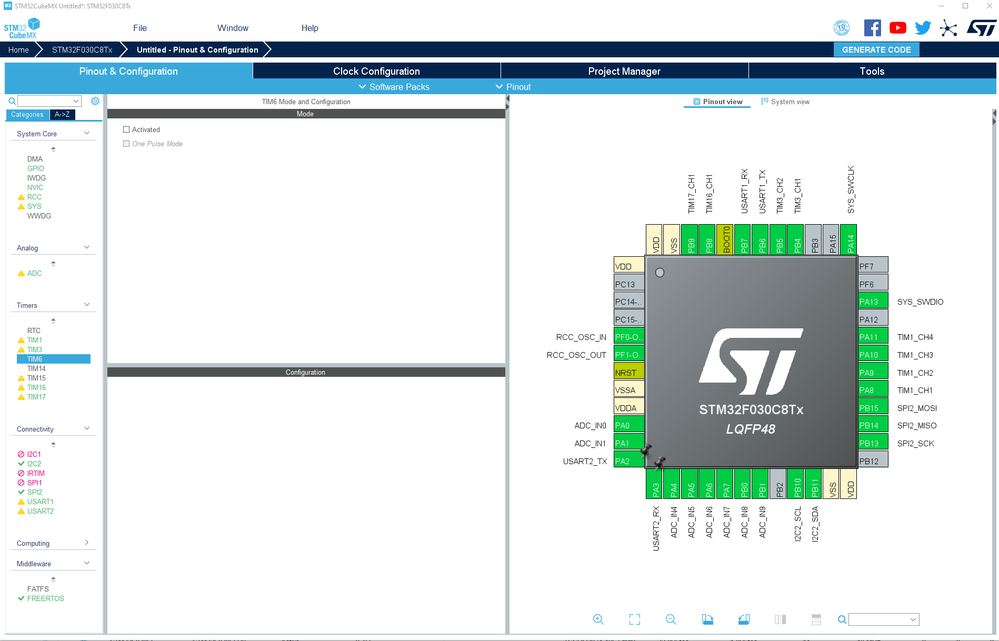This screenshot has height=641, width=999.
Task: Click the pin search magnifier icon
Action: coord(842,619)
